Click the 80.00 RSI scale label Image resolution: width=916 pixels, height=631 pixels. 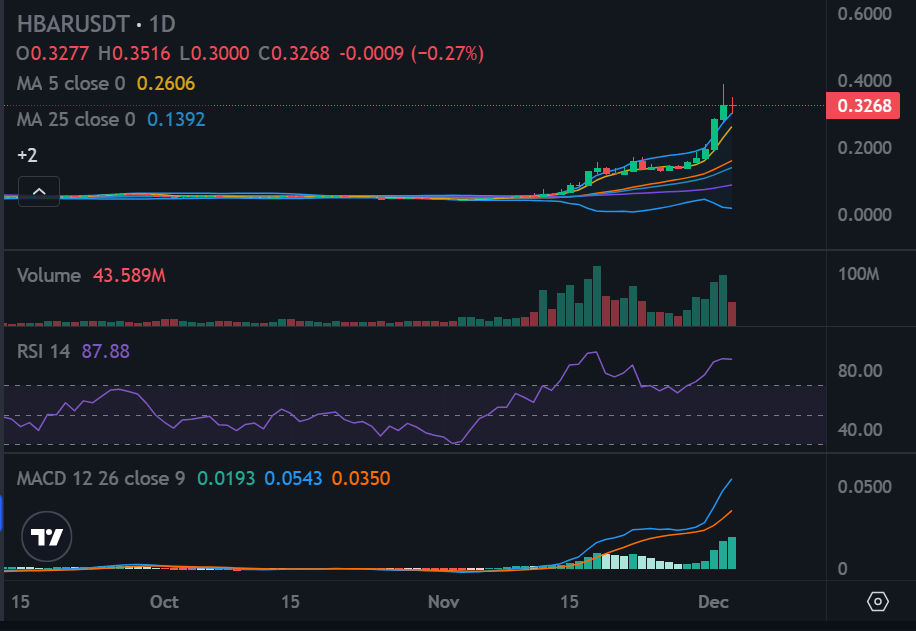tap(860, 370)
